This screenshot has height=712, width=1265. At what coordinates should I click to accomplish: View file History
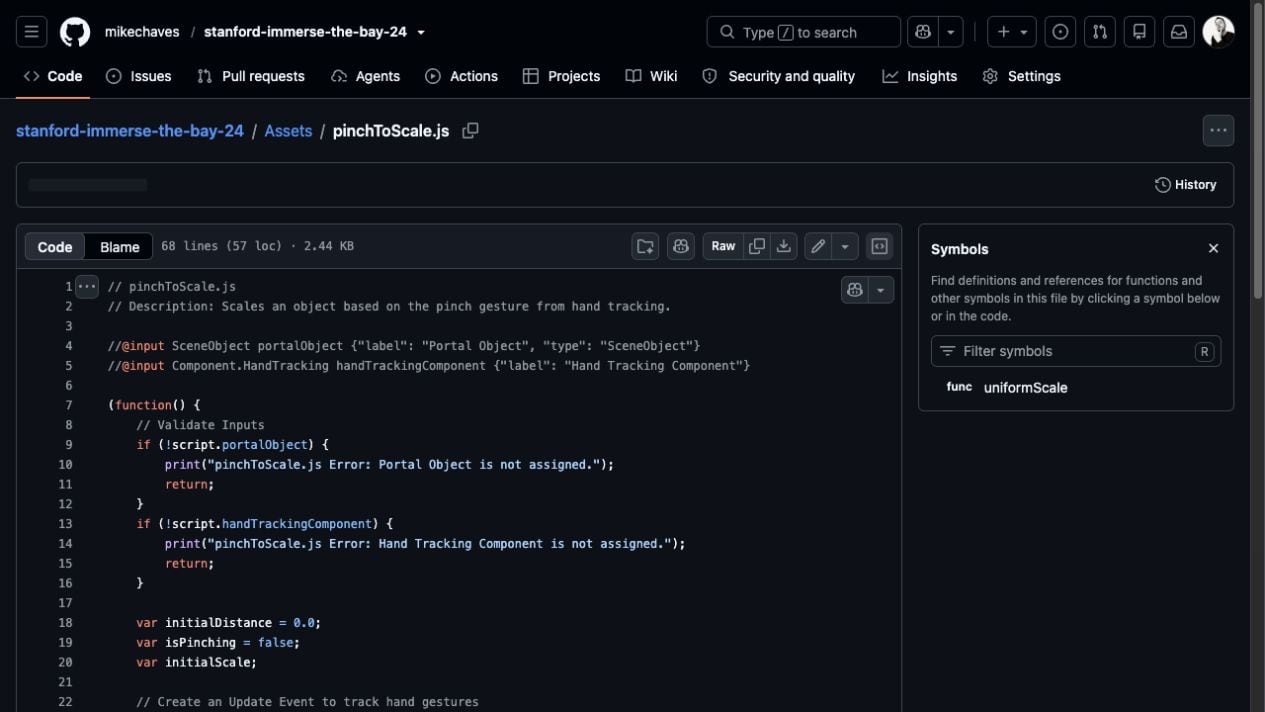point(1186,185)
